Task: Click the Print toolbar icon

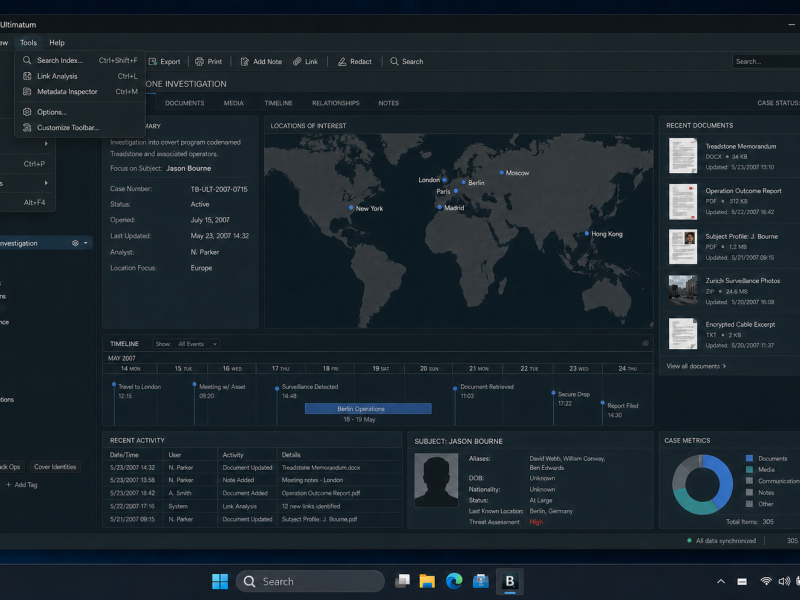Action: point(199,62)
